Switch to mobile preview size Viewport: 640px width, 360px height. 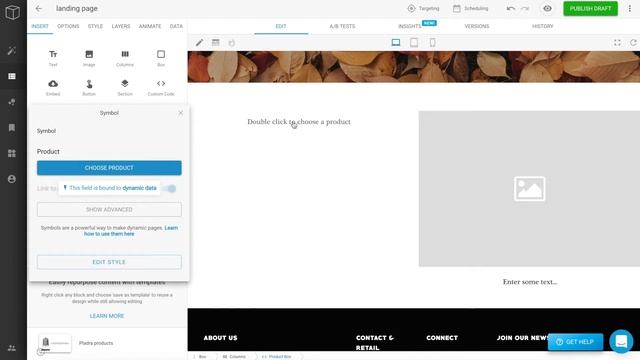[432, 42]
